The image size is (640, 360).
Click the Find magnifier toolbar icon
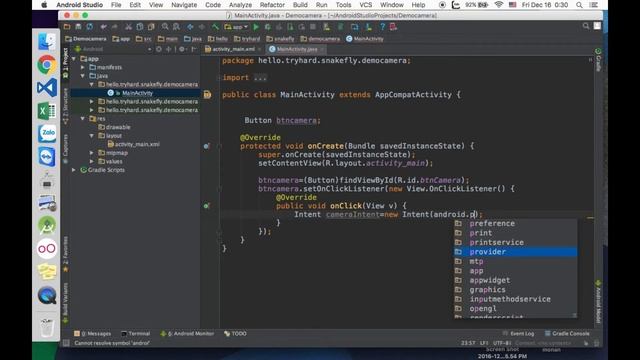(x=165, y=27)
